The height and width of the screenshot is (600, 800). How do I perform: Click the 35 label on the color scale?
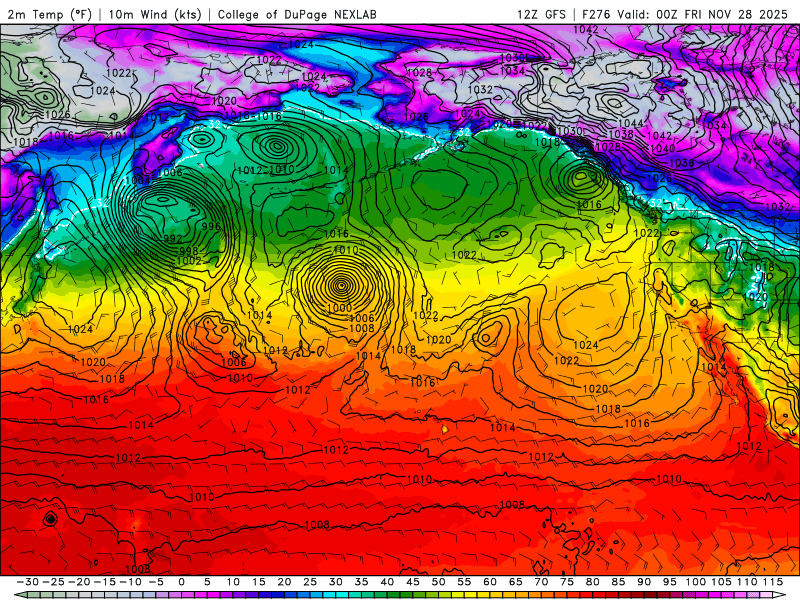[x=361, y=582]
